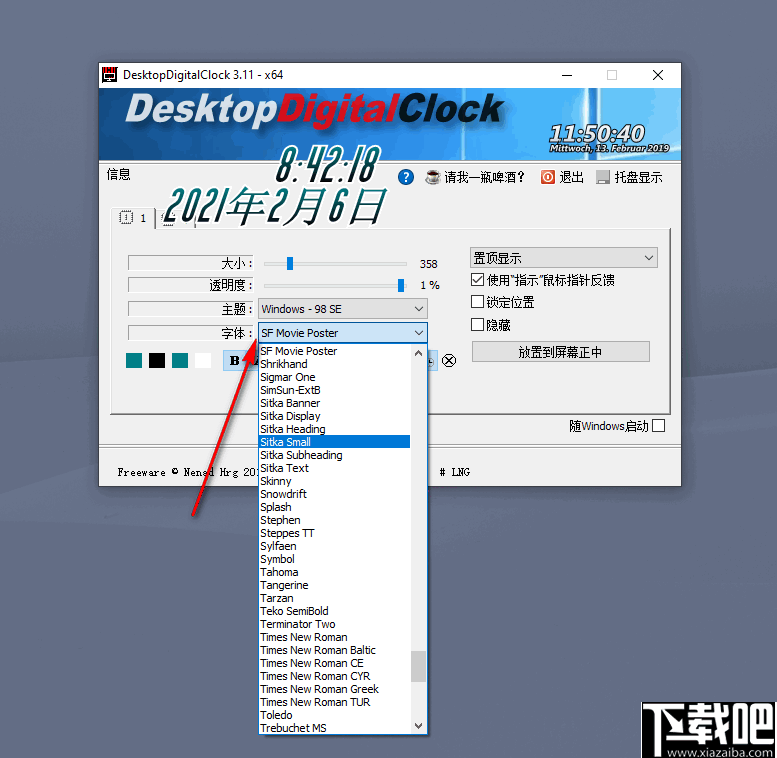The image size is (777, 758).
Task: Collapse the SF Movie Poster font combo box
Action: point(342,332)
